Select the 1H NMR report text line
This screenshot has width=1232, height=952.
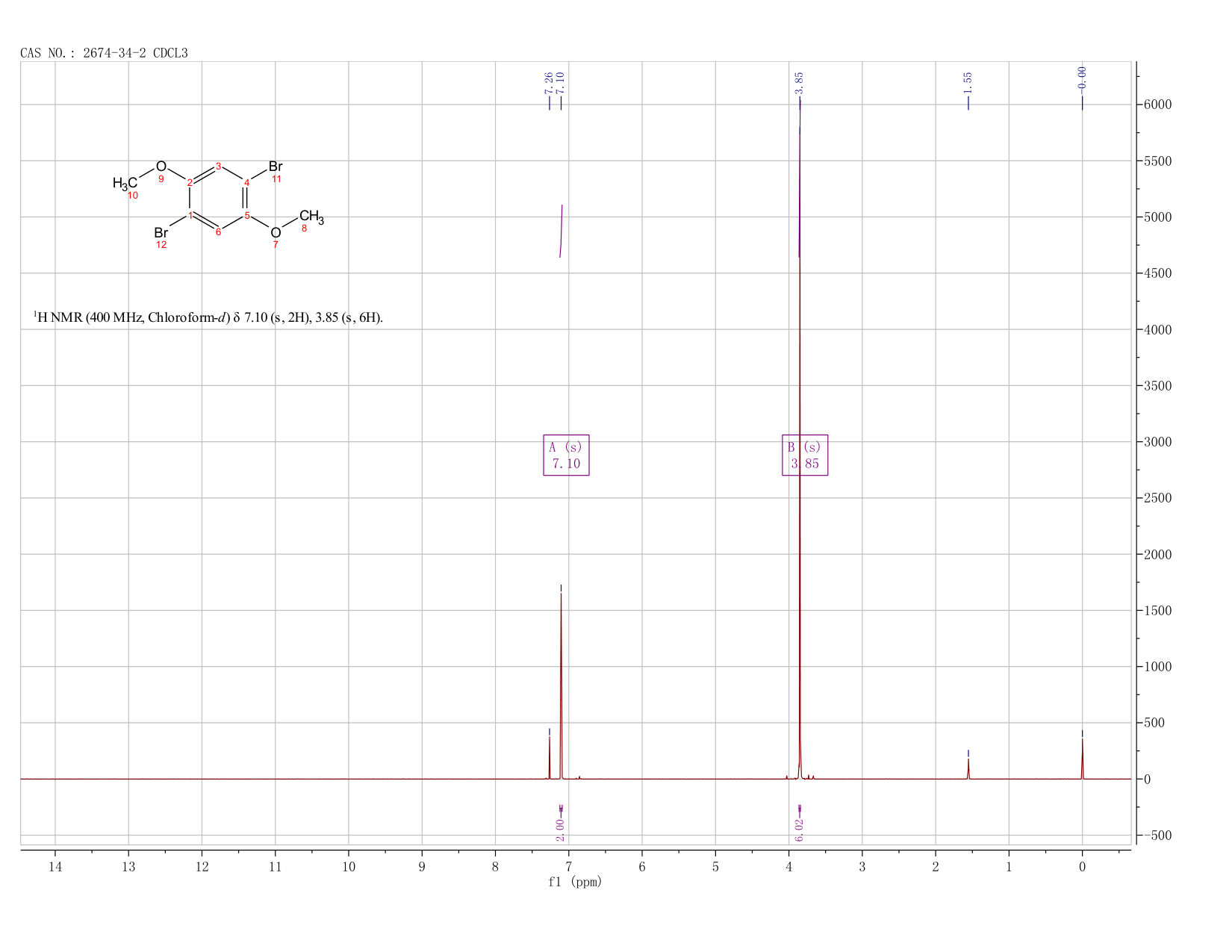(208, 317)
